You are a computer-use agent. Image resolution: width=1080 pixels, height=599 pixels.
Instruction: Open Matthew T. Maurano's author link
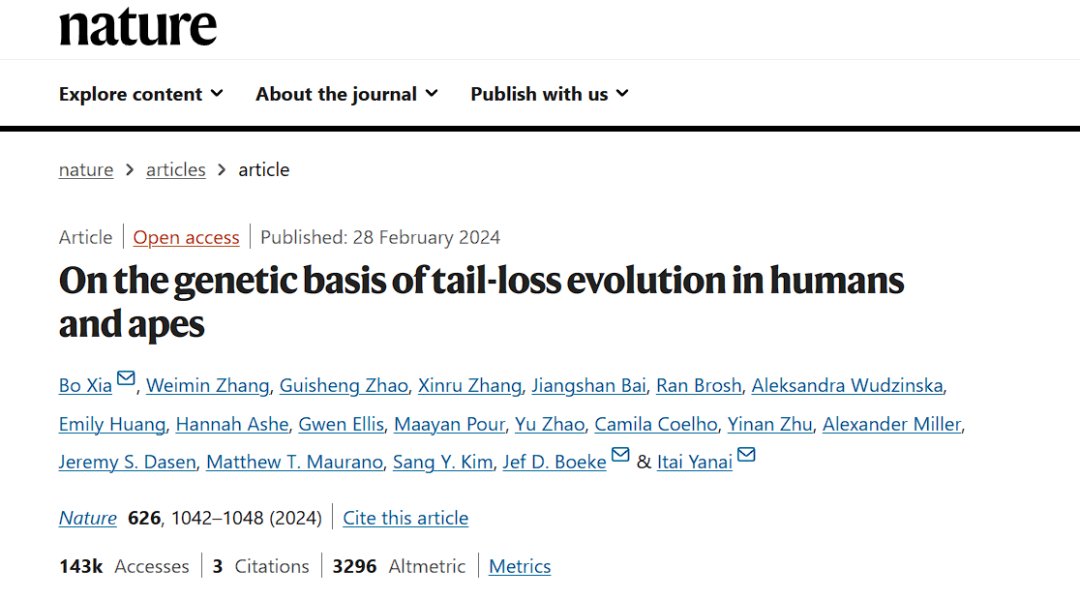(295, 462)
